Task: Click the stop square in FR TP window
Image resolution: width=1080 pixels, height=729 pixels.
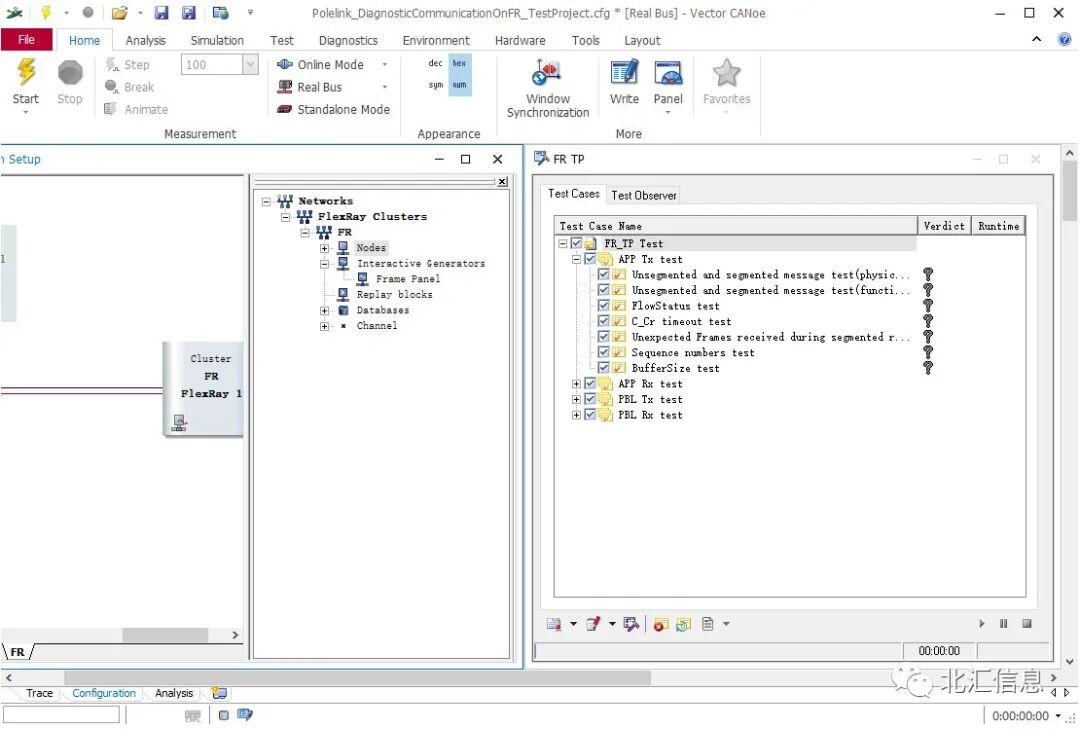Action: coord(1027,624)
